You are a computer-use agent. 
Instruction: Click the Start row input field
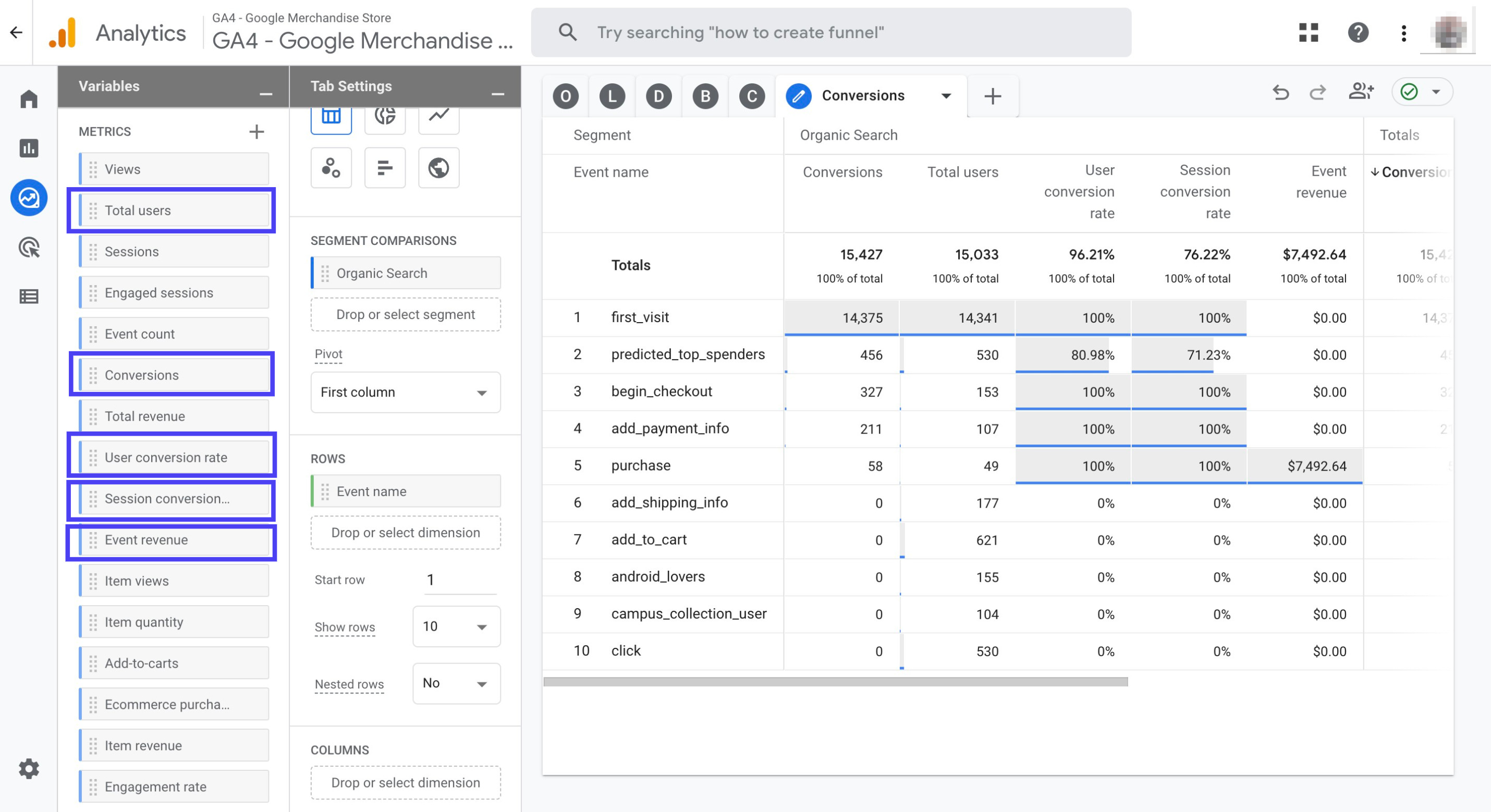coord(460,580)
